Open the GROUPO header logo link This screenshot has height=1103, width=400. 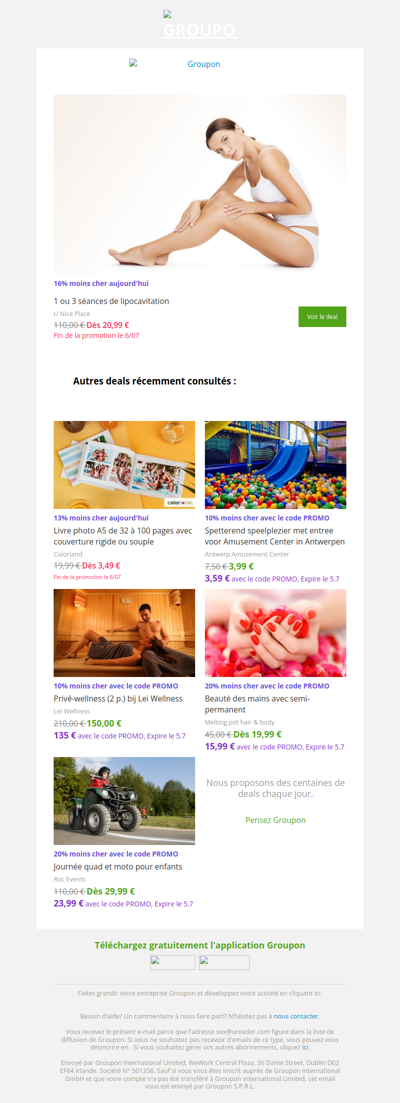pyautogui.click(x=200, y=30)
